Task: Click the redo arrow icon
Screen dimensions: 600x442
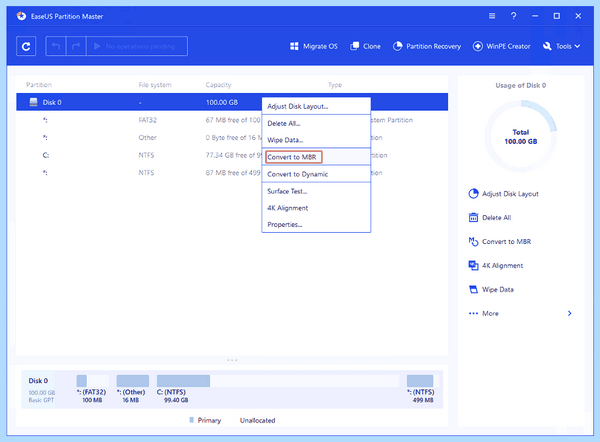Action: click(x=76, y=46)
